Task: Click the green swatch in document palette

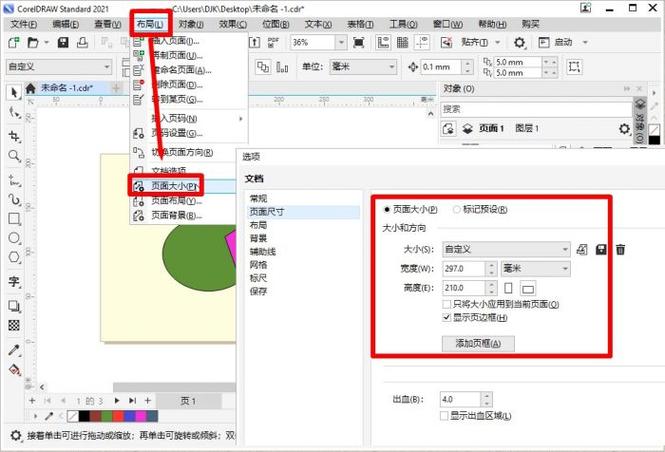Action: tap(107, 416)
